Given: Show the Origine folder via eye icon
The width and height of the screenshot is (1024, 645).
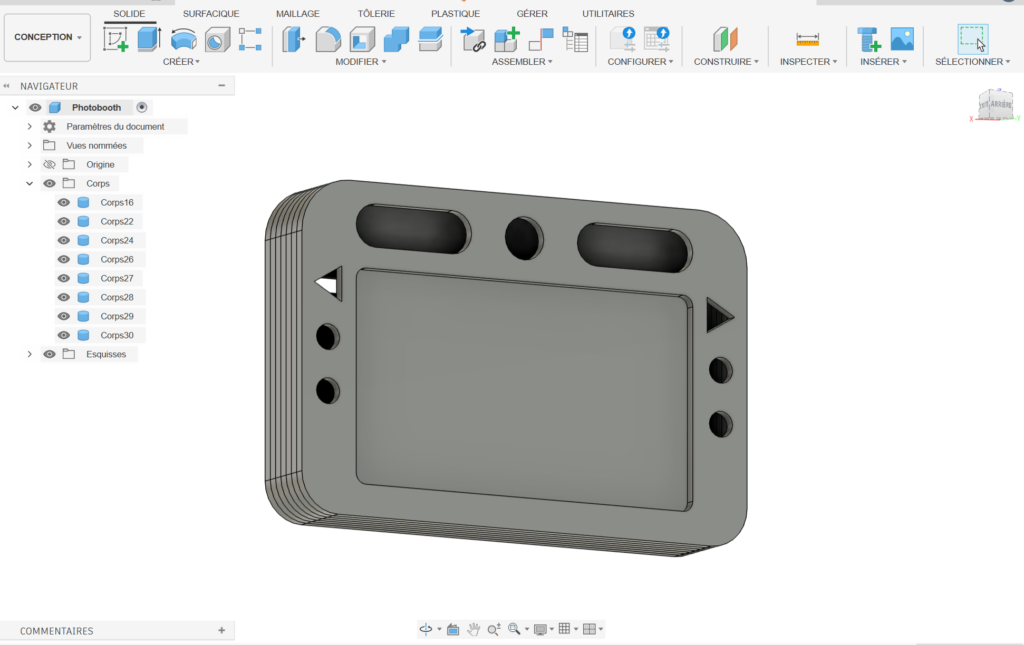Looking at the screenshot, I should [49, 165].
